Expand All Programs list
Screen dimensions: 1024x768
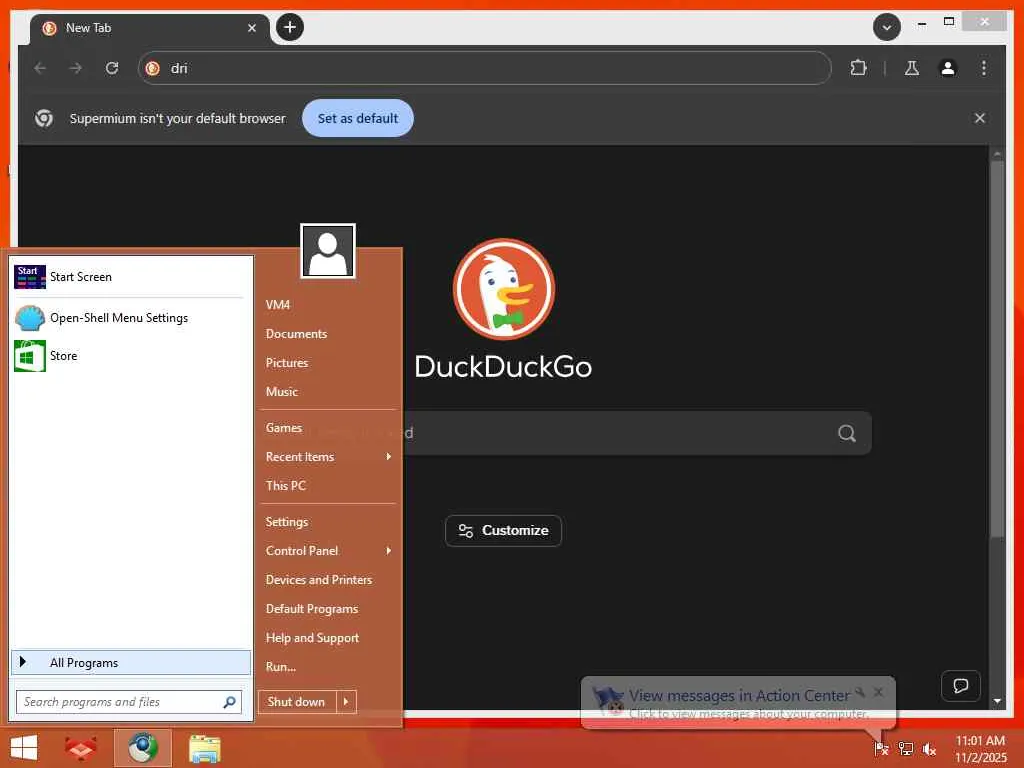pos(131,662)
